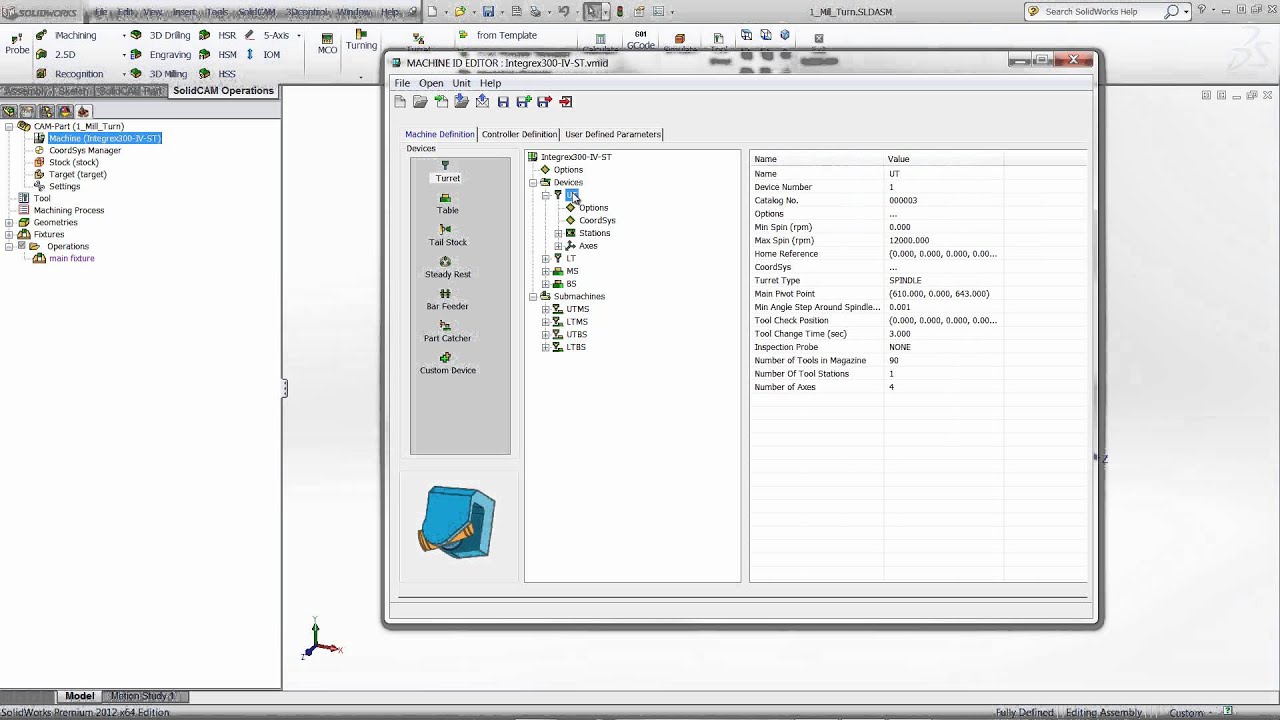The image size is (1280, 720).
Task: Click the Engraving operation
Action: click(161, 54)
